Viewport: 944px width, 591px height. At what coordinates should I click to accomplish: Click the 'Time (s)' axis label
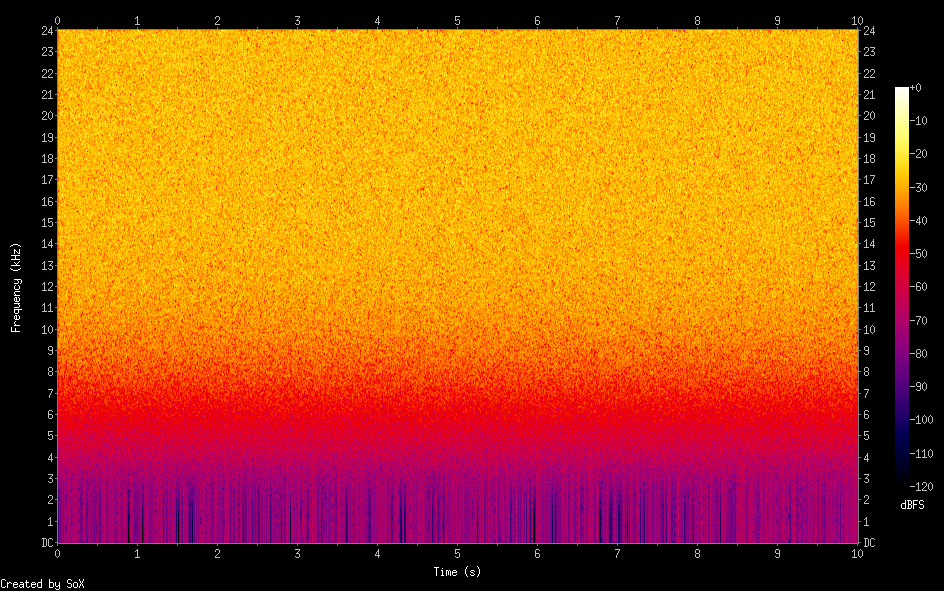[457, 572]
